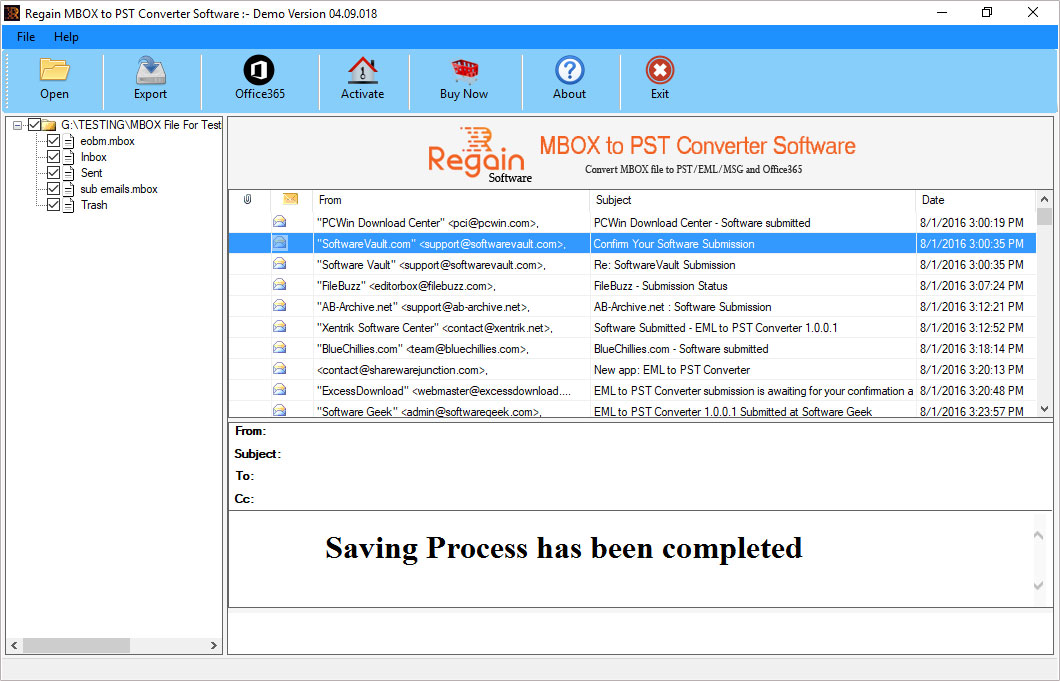Screen dimensions: 1060x681
Task: Select the Sent folder in tree
Action: pyautogui.click(x=91, y=173)
